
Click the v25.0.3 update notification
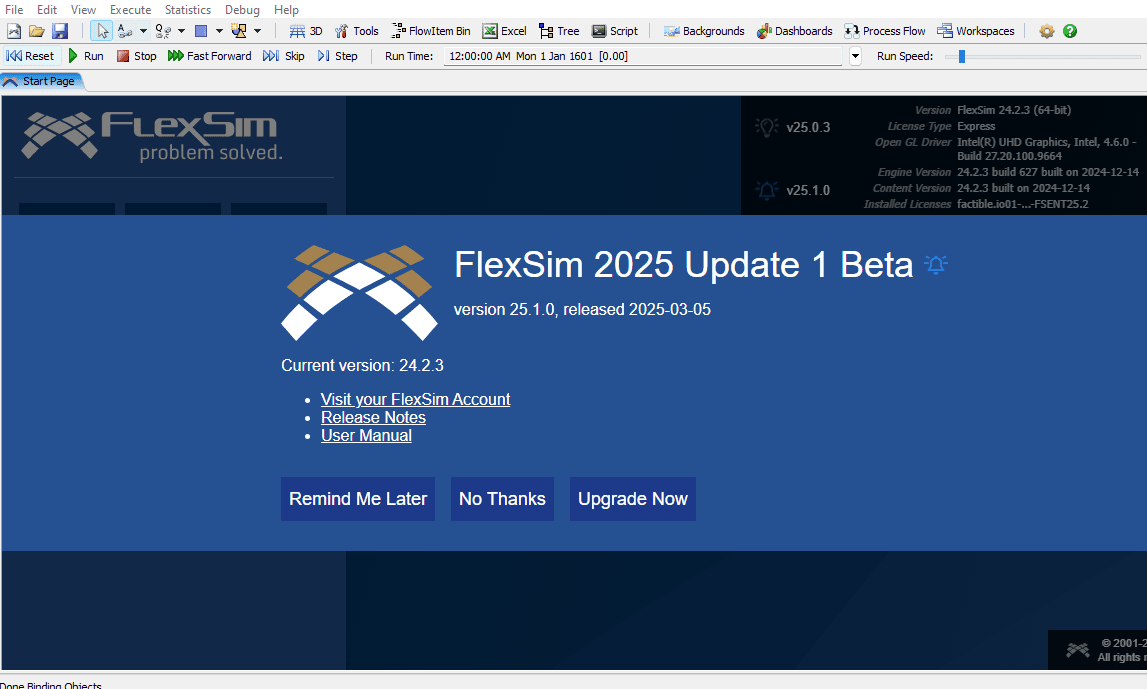point(793,127)
